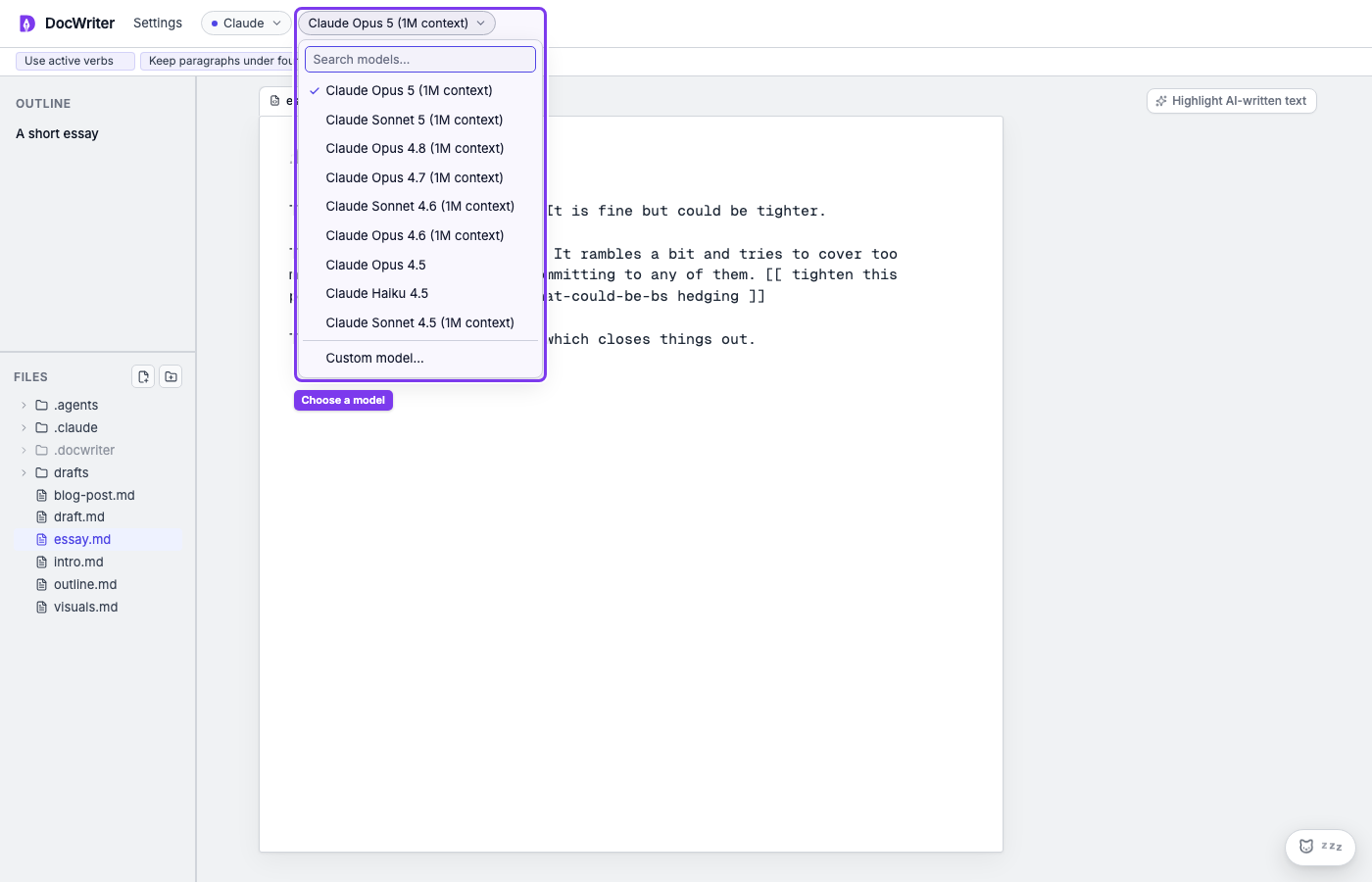Click the file icon beside draft.md
The width and height of the screenshot is (1372, 882).
point(41,516)
